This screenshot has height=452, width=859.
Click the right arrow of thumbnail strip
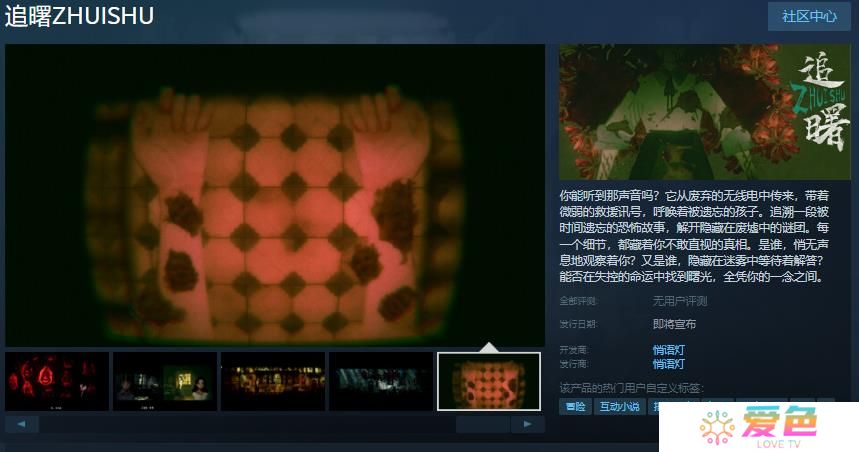coord(528,424)
